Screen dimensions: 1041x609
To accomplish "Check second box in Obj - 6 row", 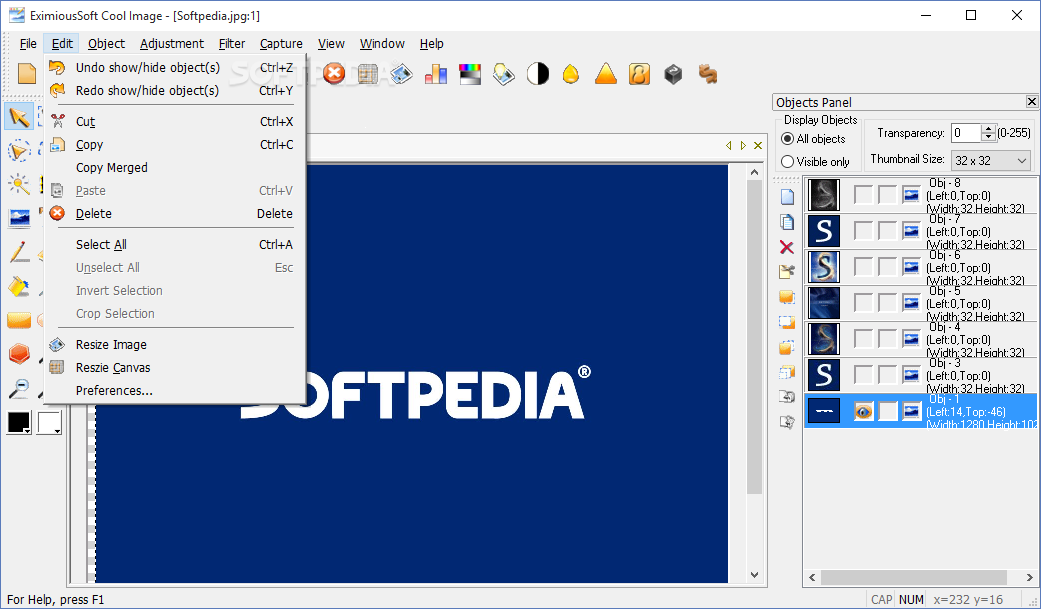I will (888, 266).
